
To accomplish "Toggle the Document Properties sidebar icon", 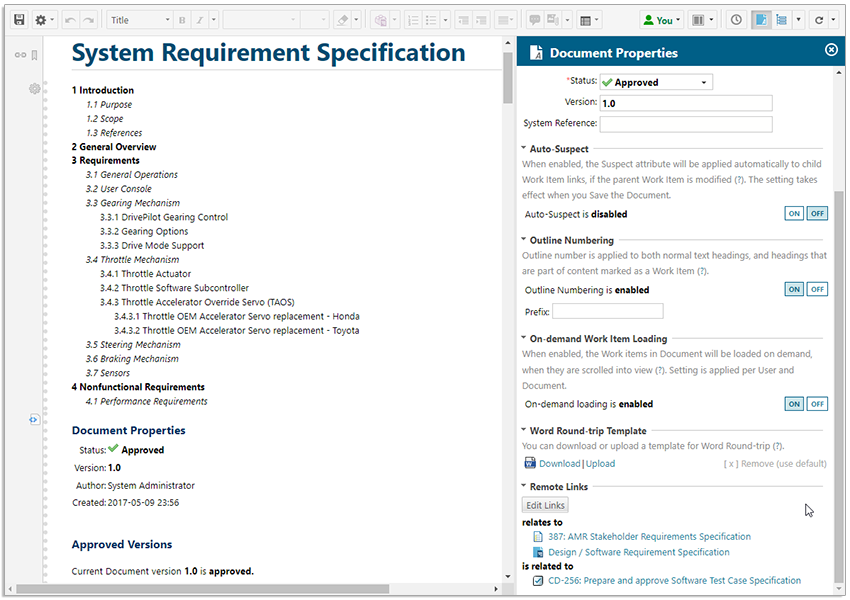I will 761,20.
